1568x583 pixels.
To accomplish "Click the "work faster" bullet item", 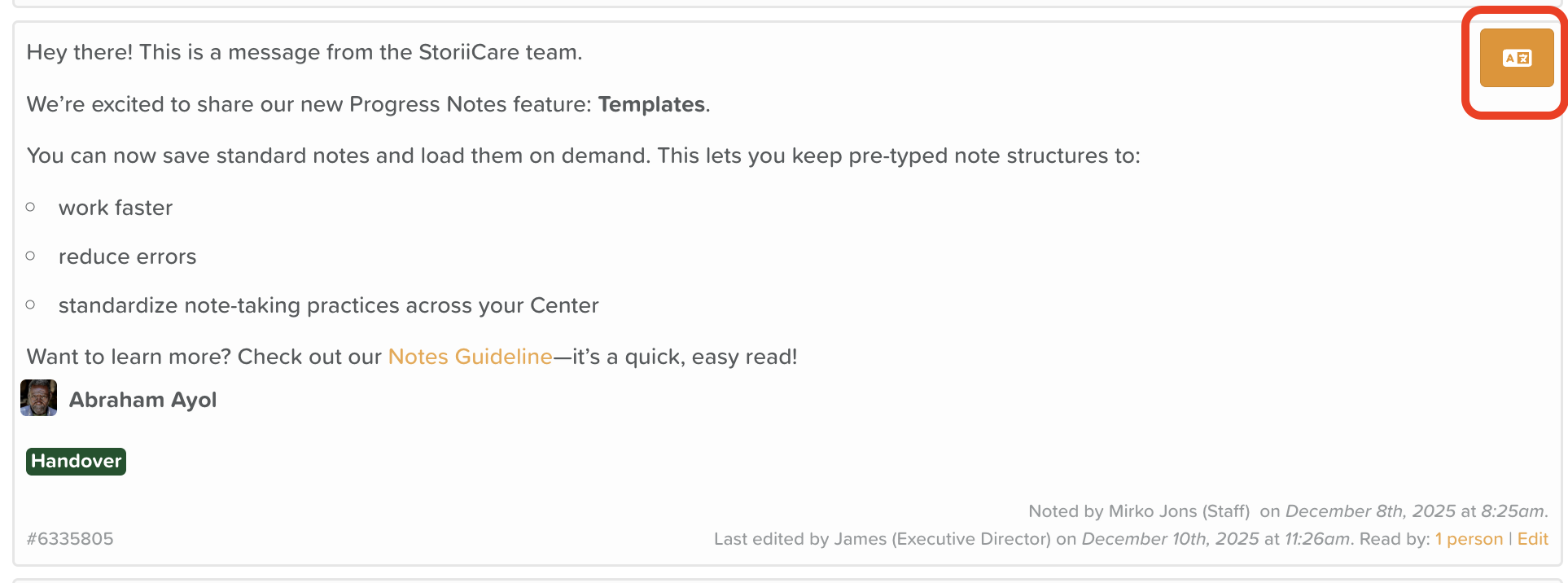I will [116, 208].
